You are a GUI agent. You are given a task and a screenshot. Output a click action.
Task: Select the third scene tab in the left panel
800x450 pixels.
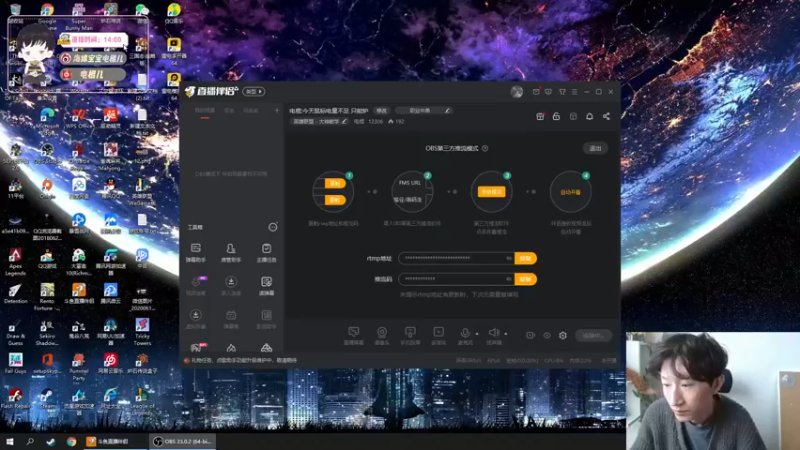tap(251, 111)
